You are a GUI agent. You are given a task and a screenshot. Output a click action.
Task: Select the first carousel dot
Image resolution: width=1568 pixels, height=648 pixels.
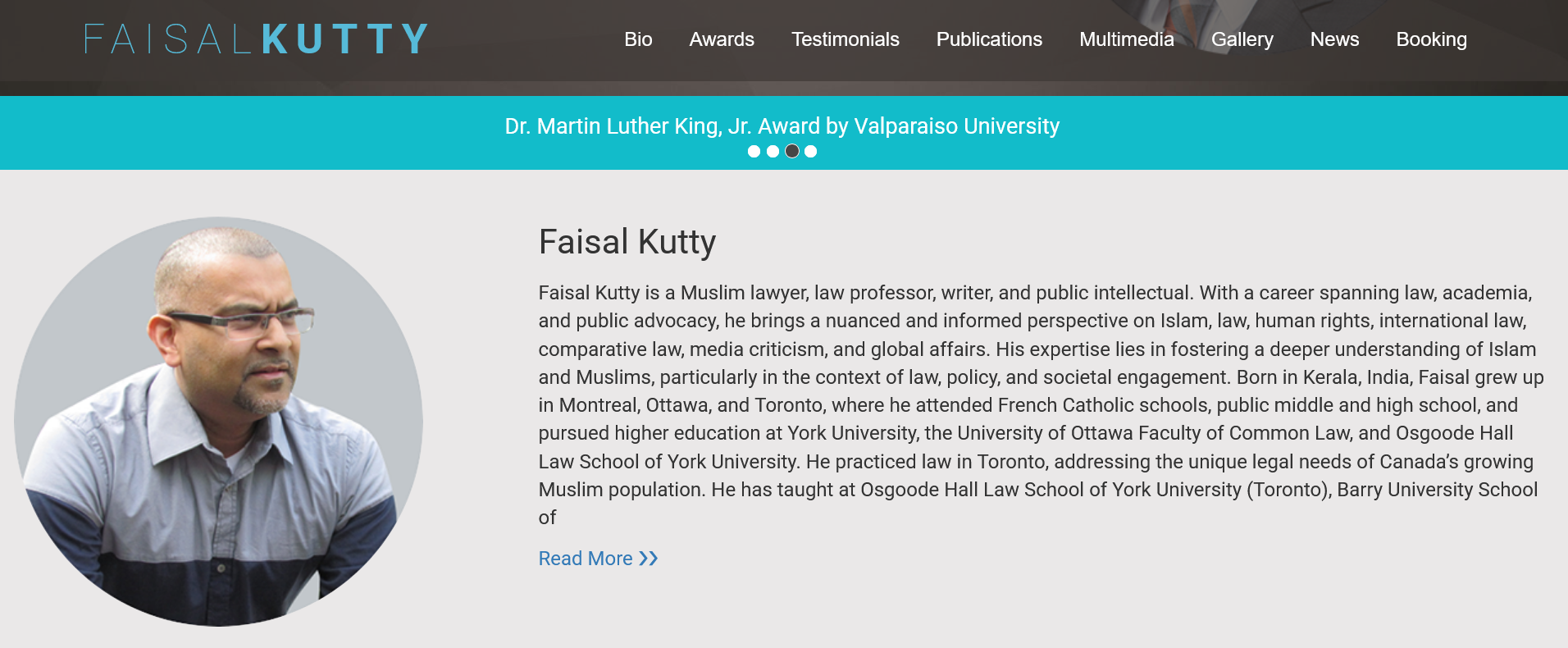754,151
